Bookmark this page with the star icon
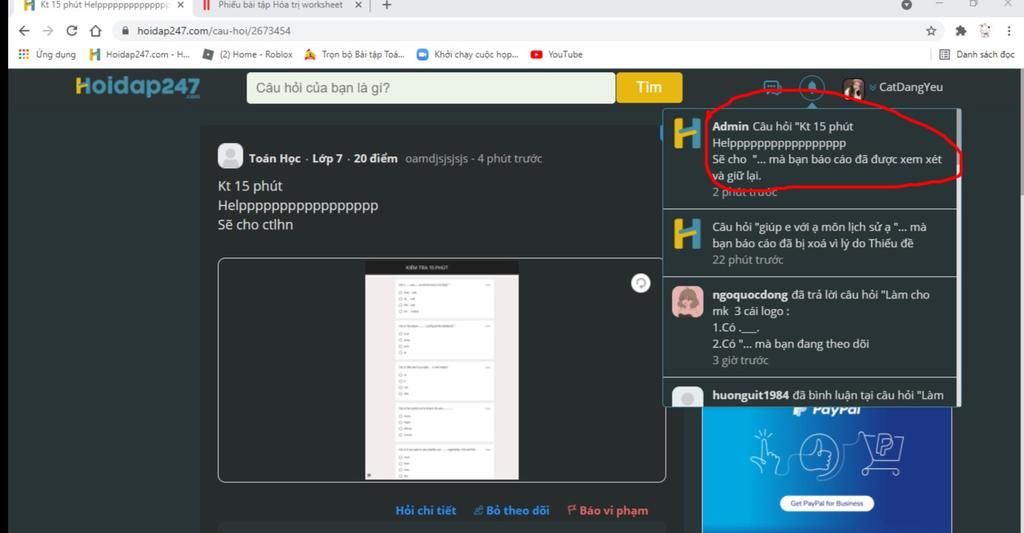 pos(931,31)
